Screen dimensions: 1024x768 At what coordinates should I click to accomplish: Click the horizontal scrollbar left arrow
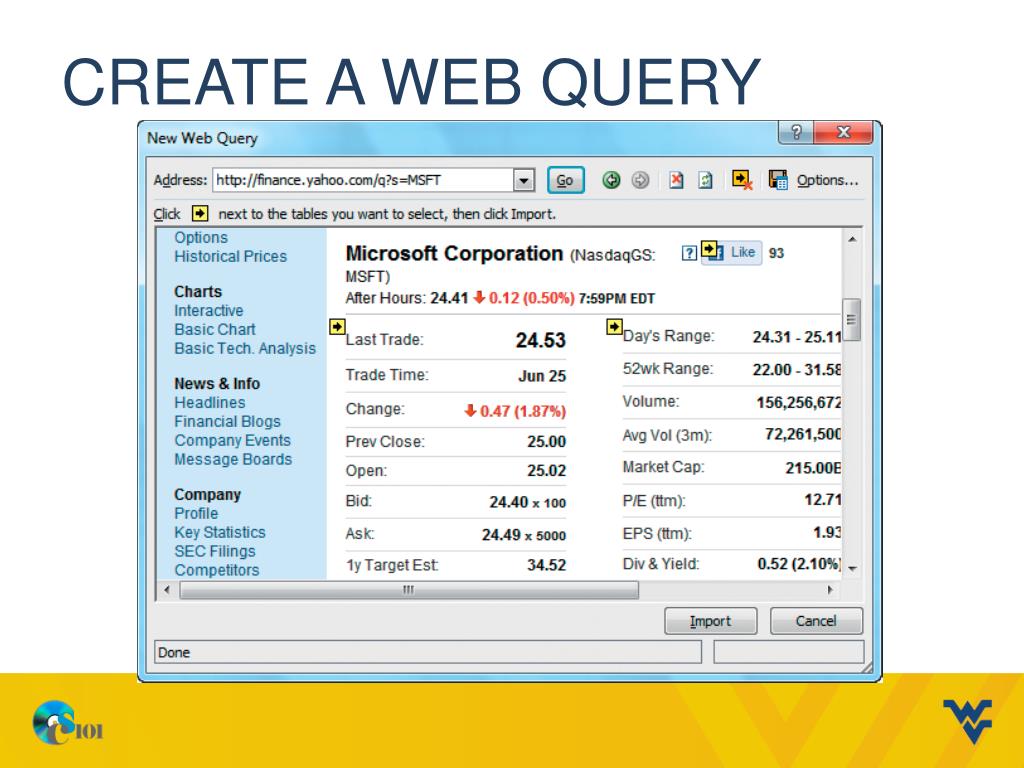(167, 590)
